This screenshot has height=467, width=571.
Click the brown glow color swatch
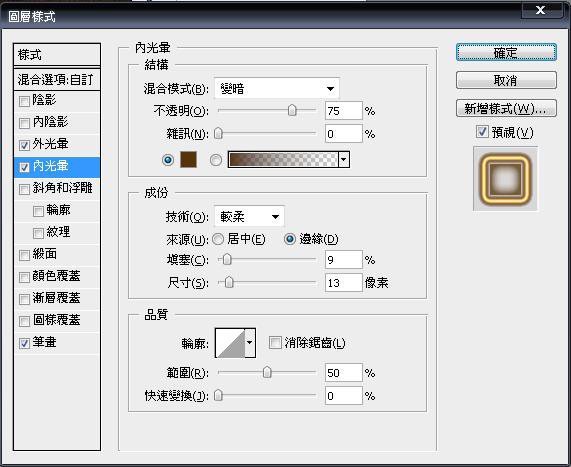(188, 160)
